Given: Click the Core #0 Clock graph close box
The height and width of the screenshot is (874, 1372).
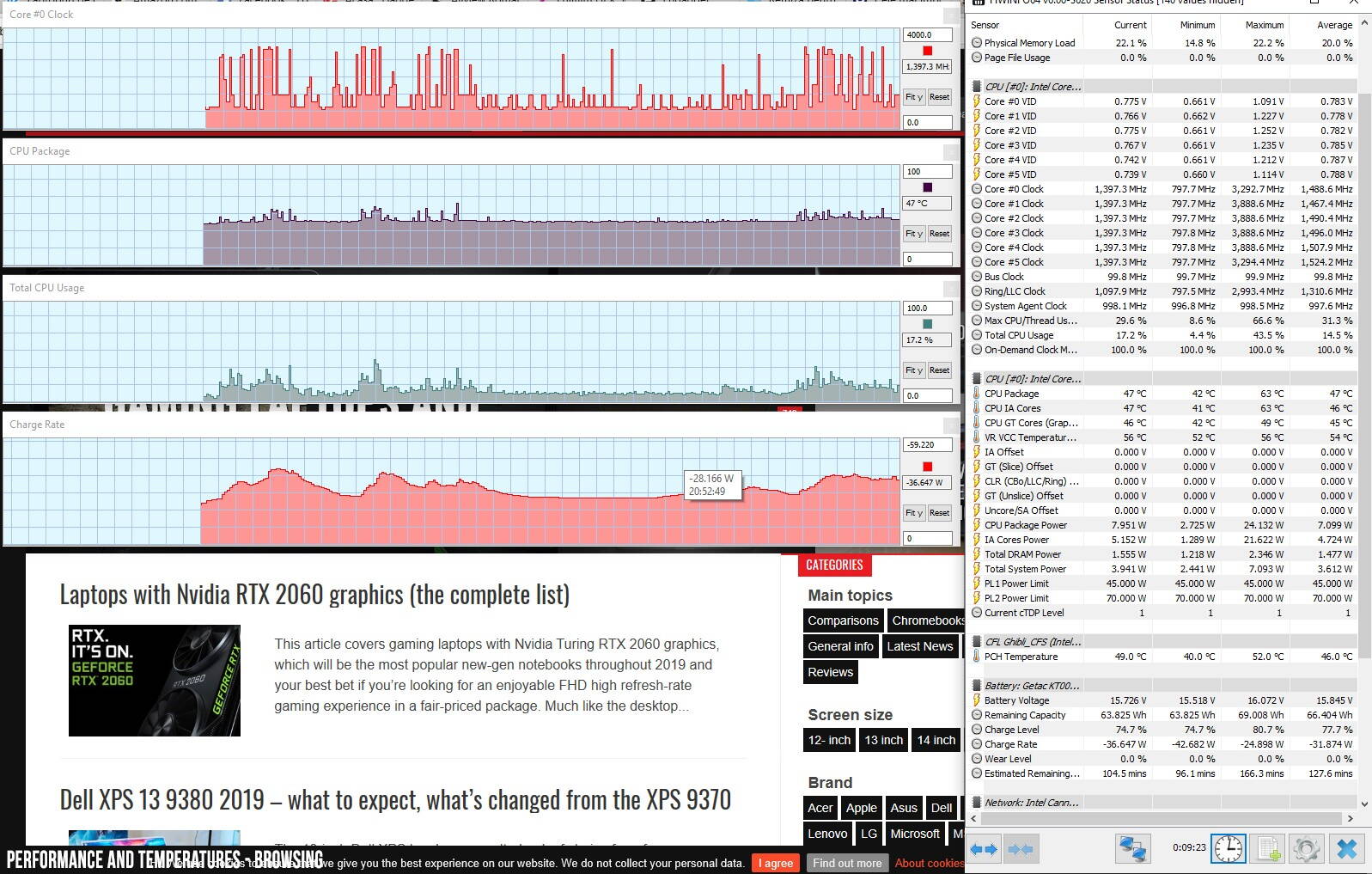Looking at the screenshot, I should (x=951, y=15).
